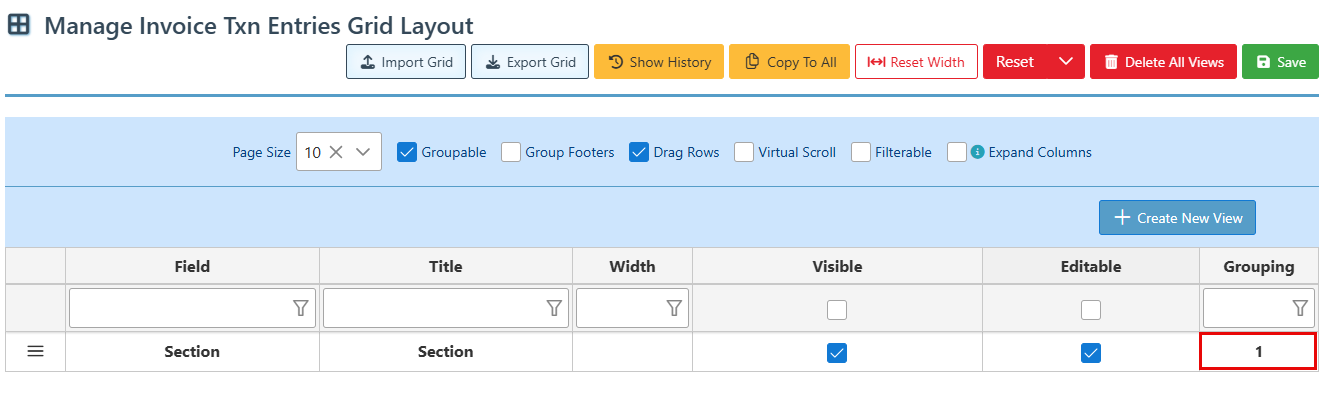Click the grid layout icon beside the page title
The image size is (1327, 396).
(19, 25)
